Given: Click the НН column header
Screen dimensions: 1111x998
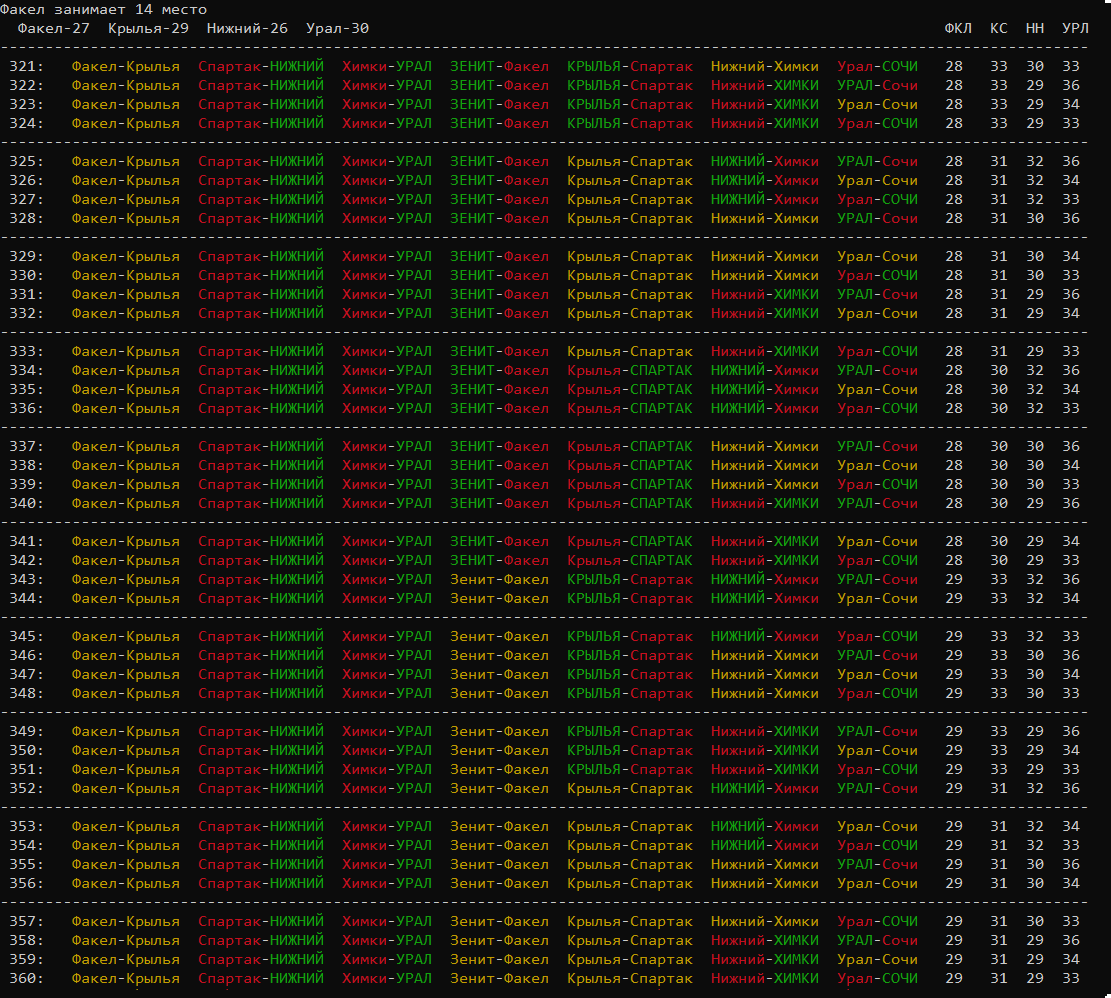Looking at the screenshot, I should coord(1034,28).
